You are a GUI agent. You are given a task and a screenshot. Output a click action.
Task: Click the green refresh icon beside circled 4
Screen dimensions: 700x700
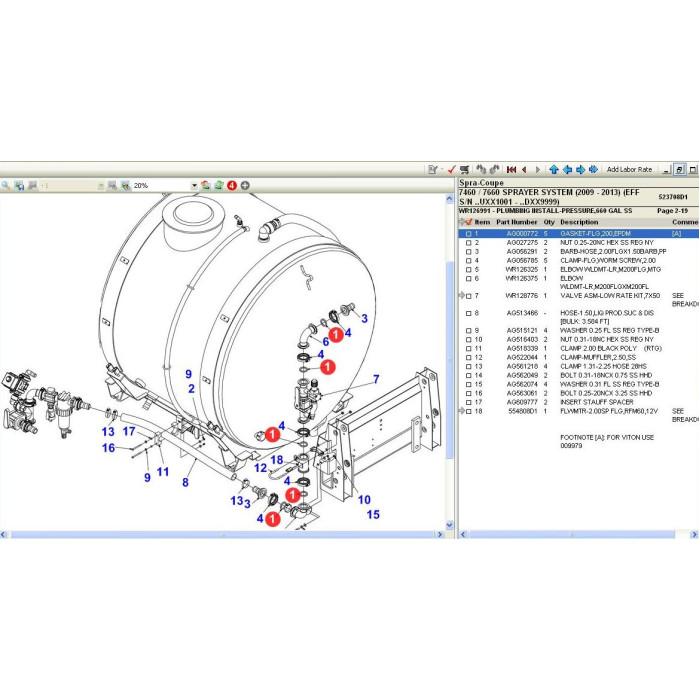(x=219, y=185)
